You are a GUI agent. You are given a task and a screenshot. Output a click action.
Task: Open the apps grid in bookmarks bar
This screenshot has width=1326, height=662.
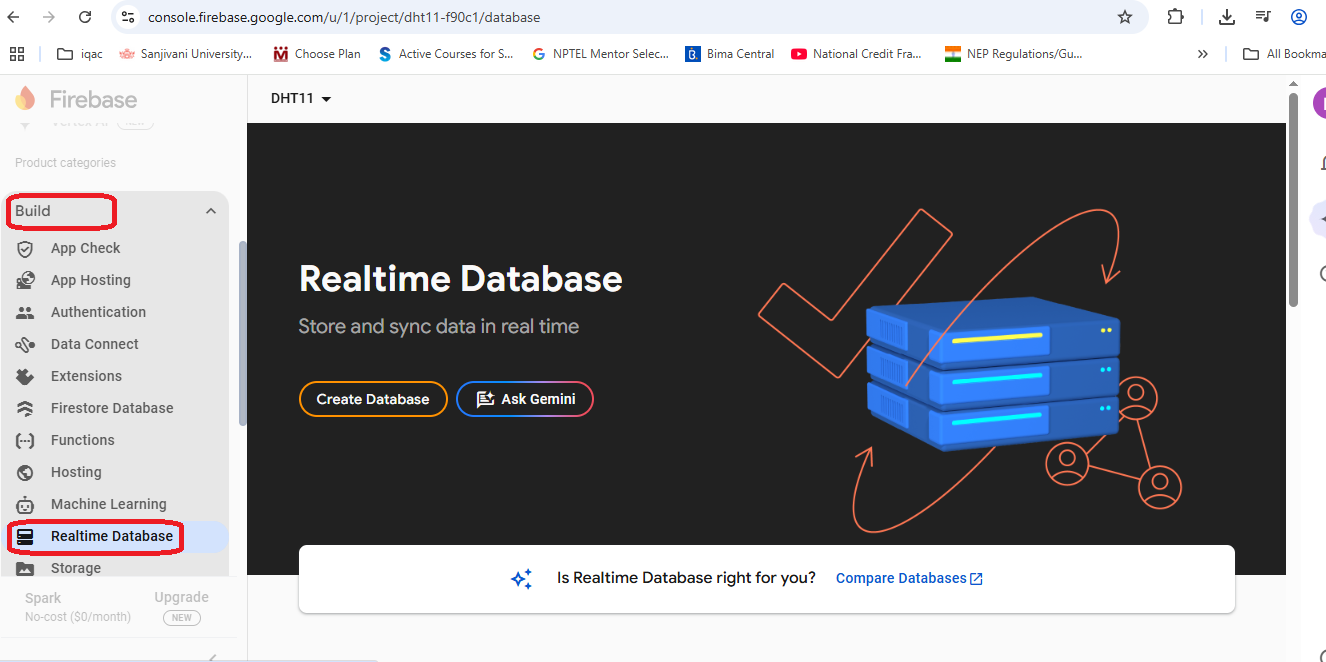tap(16, 54)
